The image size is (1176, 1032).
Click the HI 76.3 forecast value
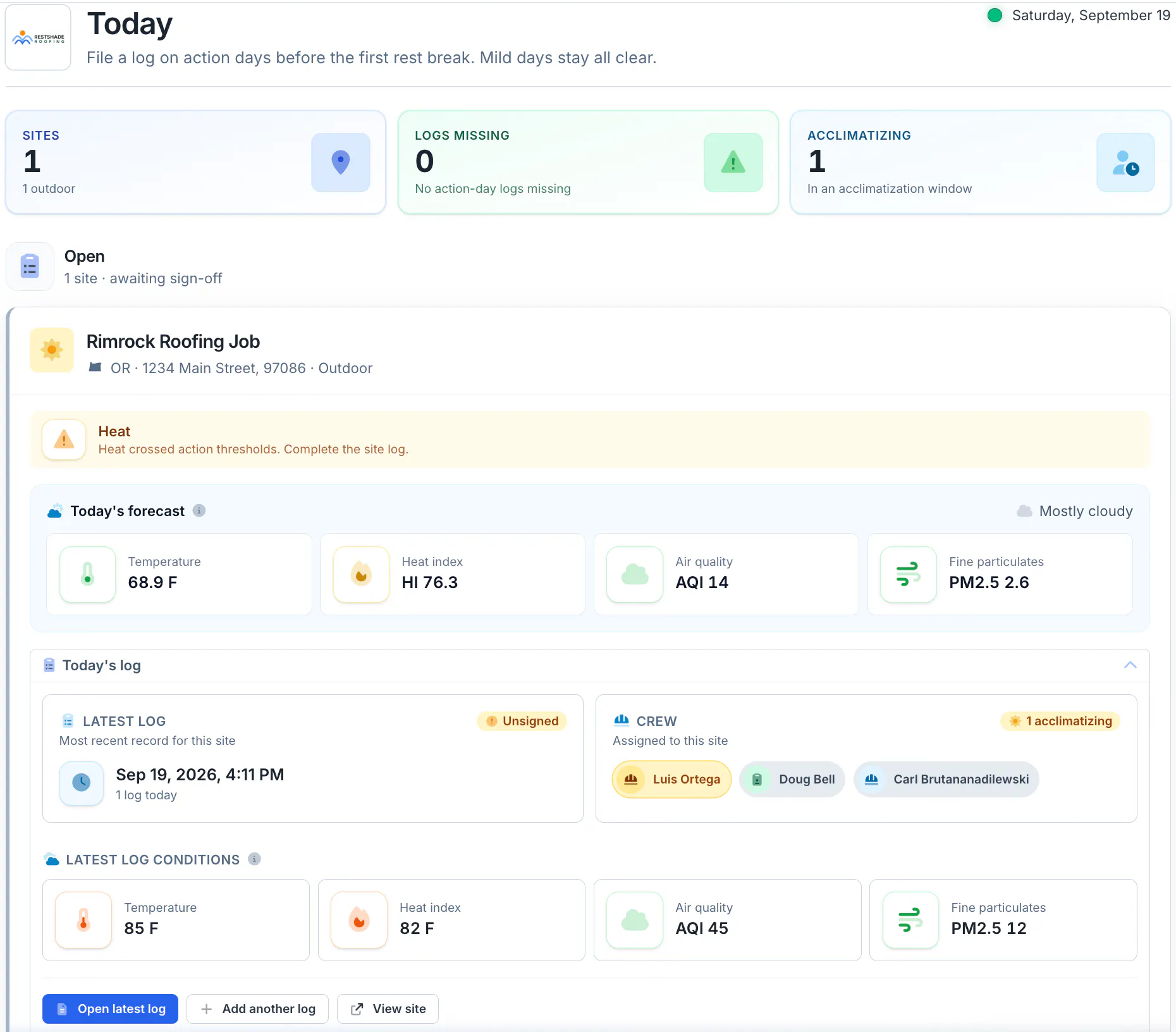(430, 582)
